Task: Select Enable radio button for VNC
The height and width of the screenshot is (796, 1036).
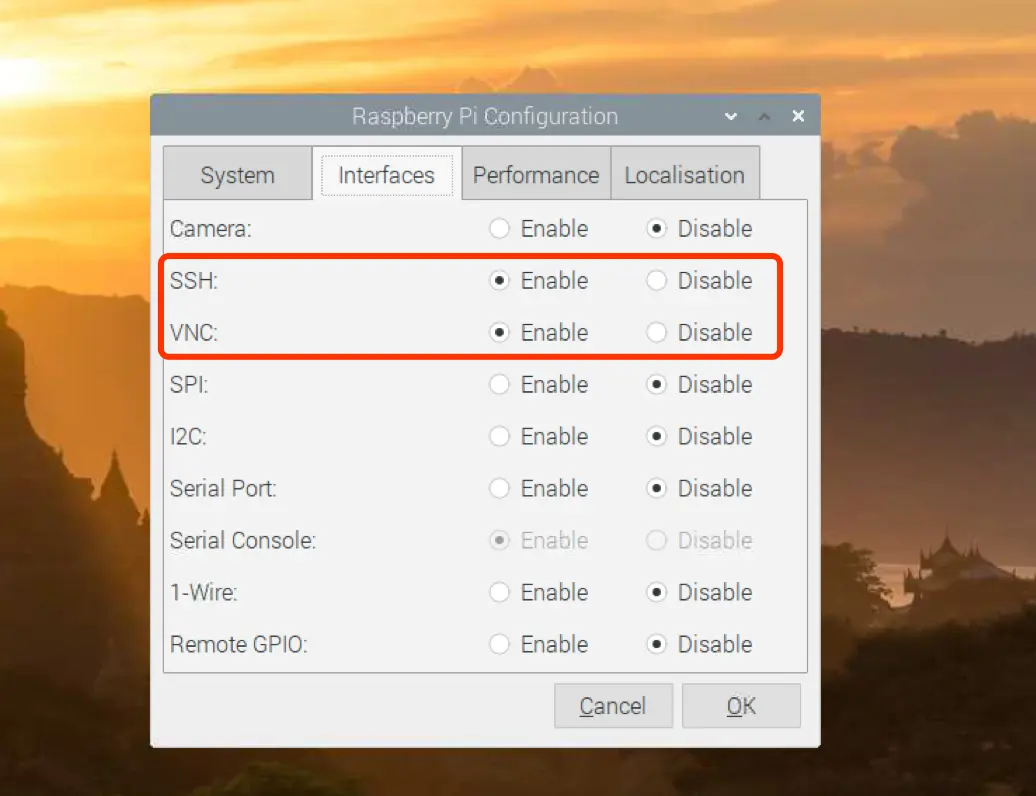Action: [x=500, y=333]
